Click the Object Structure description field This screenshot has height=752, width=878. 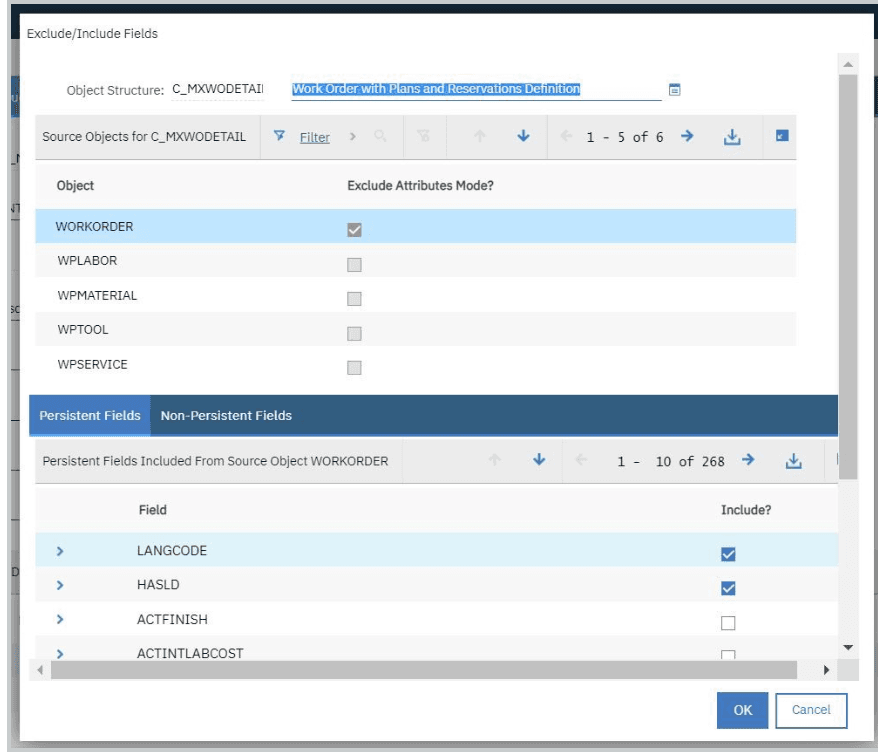point(476,89)
